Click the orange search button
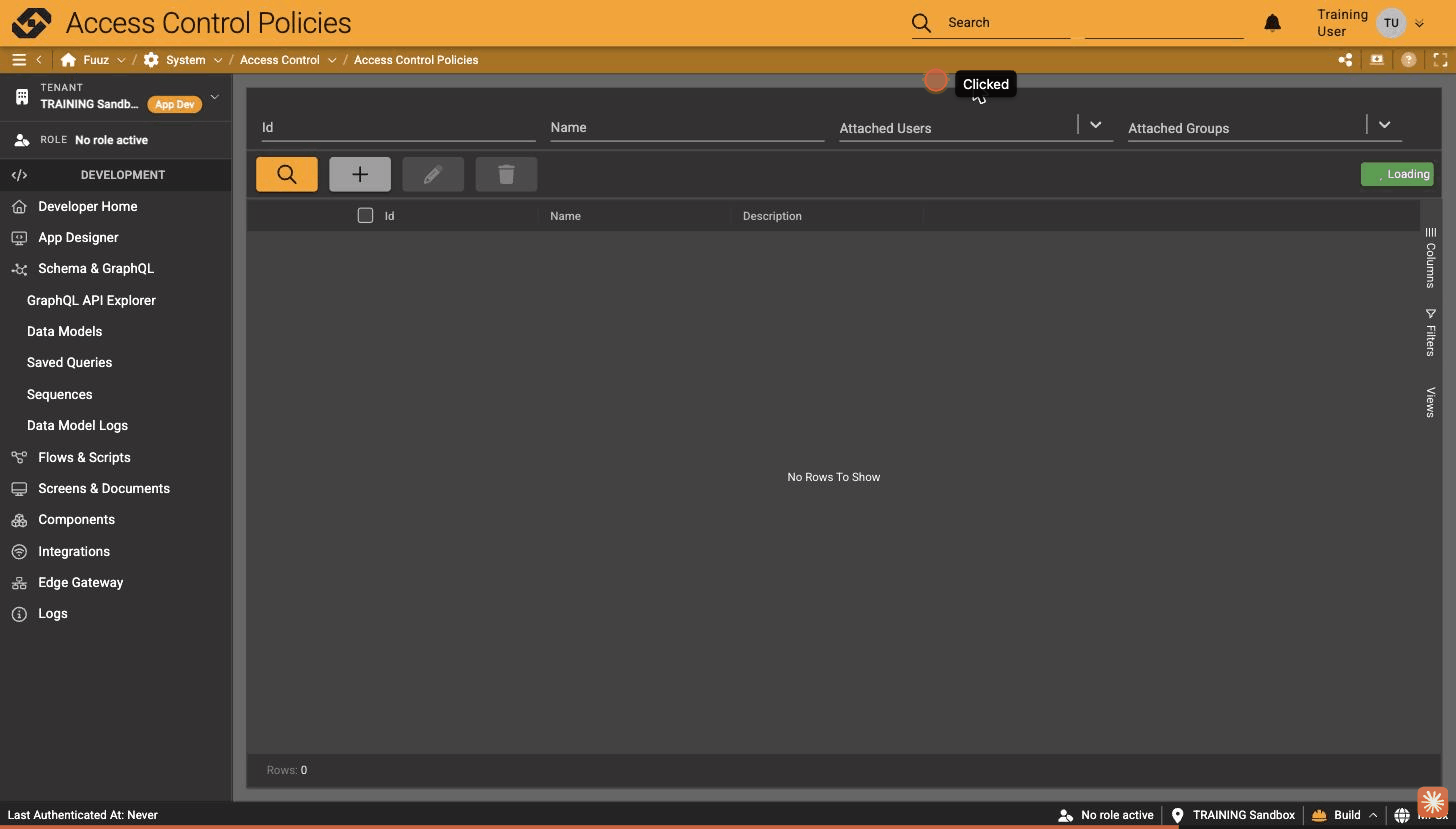This screenshot has width=1456, height=829. tap(287, 174)
